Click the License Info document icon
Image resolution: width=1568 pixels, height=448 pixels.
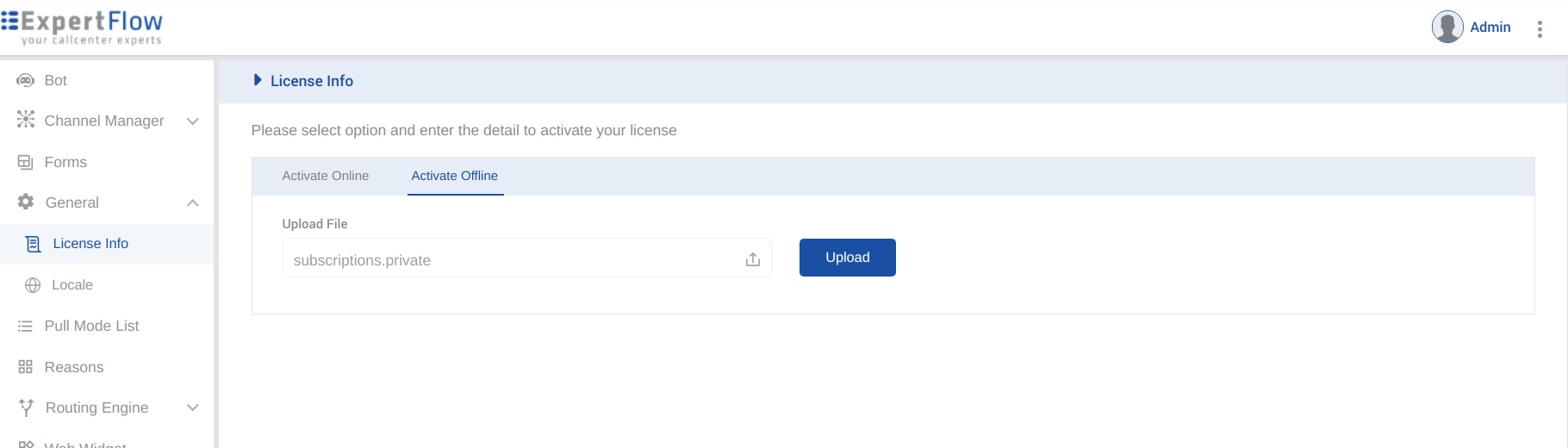pyautogui.click(x=34, y=244)
